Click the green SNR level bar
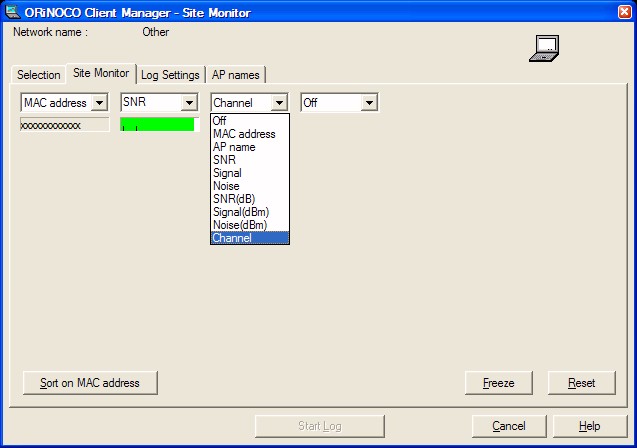This screenshot has width=637, height=448. tap(158, 125)
